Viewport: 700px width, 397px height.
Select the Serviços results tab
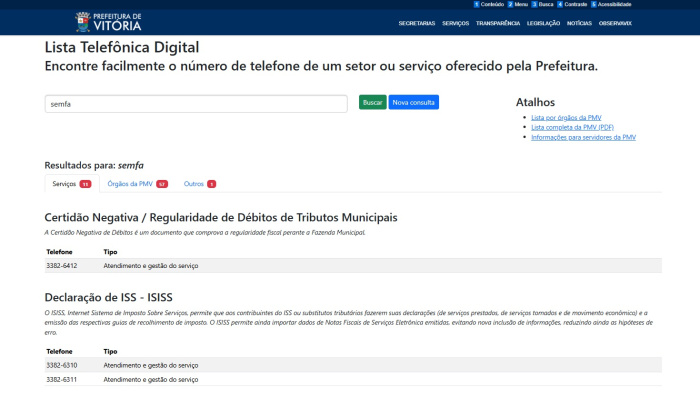point(72,184)
